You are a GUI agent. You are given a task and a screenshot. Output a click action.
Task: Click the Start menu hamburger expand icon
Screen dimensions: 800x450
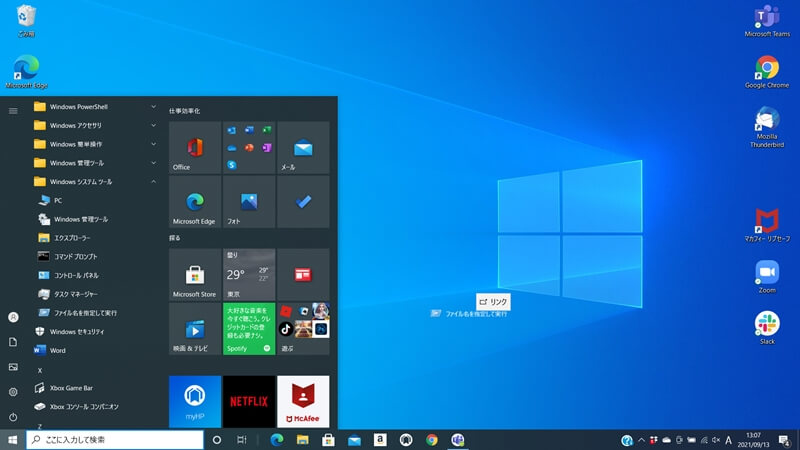[13, 111]
